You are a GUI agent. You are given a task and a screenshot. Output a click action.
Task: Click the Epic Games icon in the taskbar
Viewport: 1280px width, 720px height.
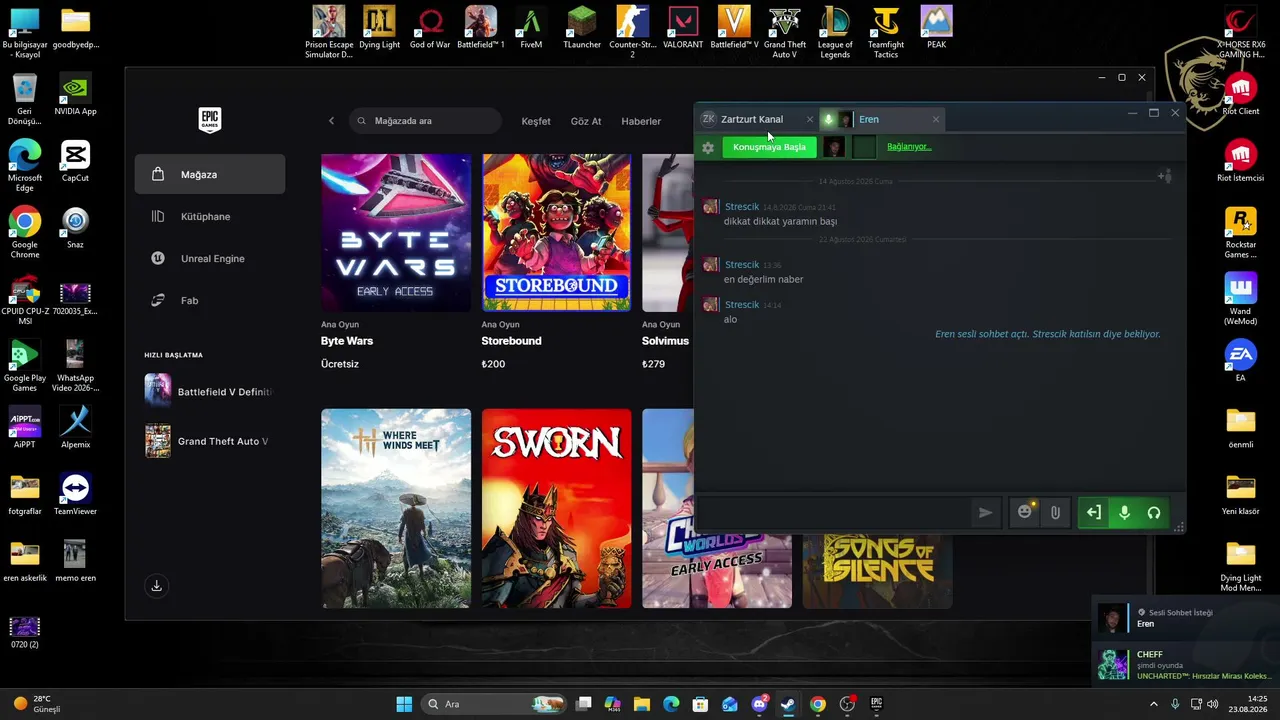point(876,704)
